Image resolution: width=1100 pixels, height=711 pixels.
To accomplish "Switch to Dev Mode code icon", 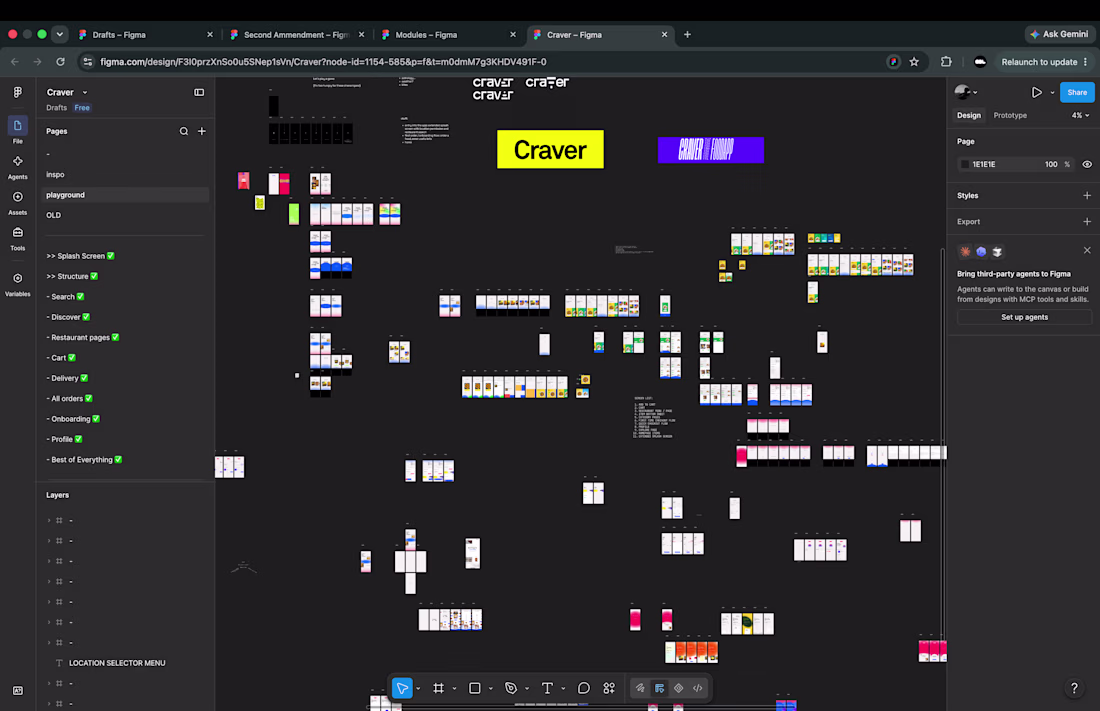I will pos(698,688).
